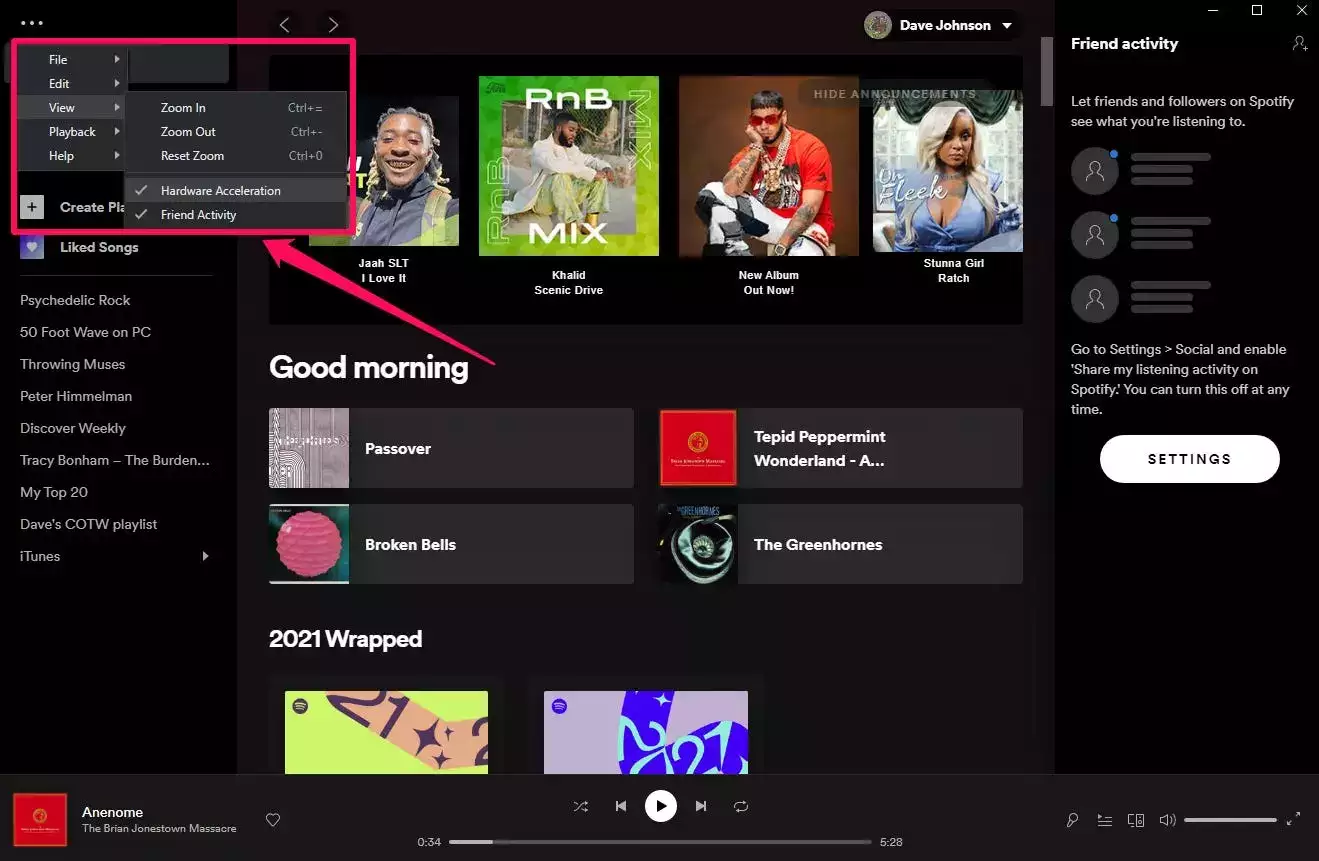Image resolution: width=1319 pixels, height=861 pixels.
Task: Open the File menu entry
Action: point(58,60)
